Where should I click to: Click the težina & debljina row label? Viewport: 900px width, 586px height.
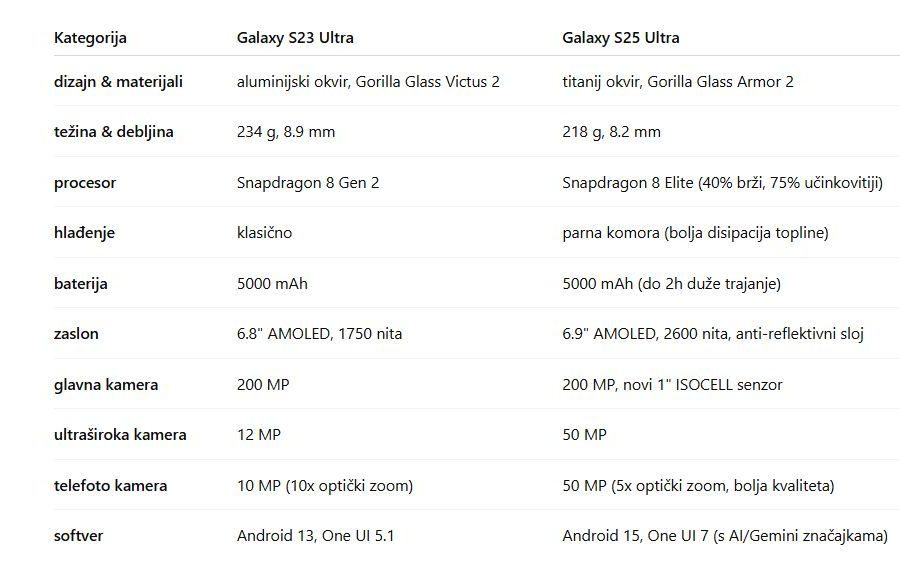coord(114,131)
